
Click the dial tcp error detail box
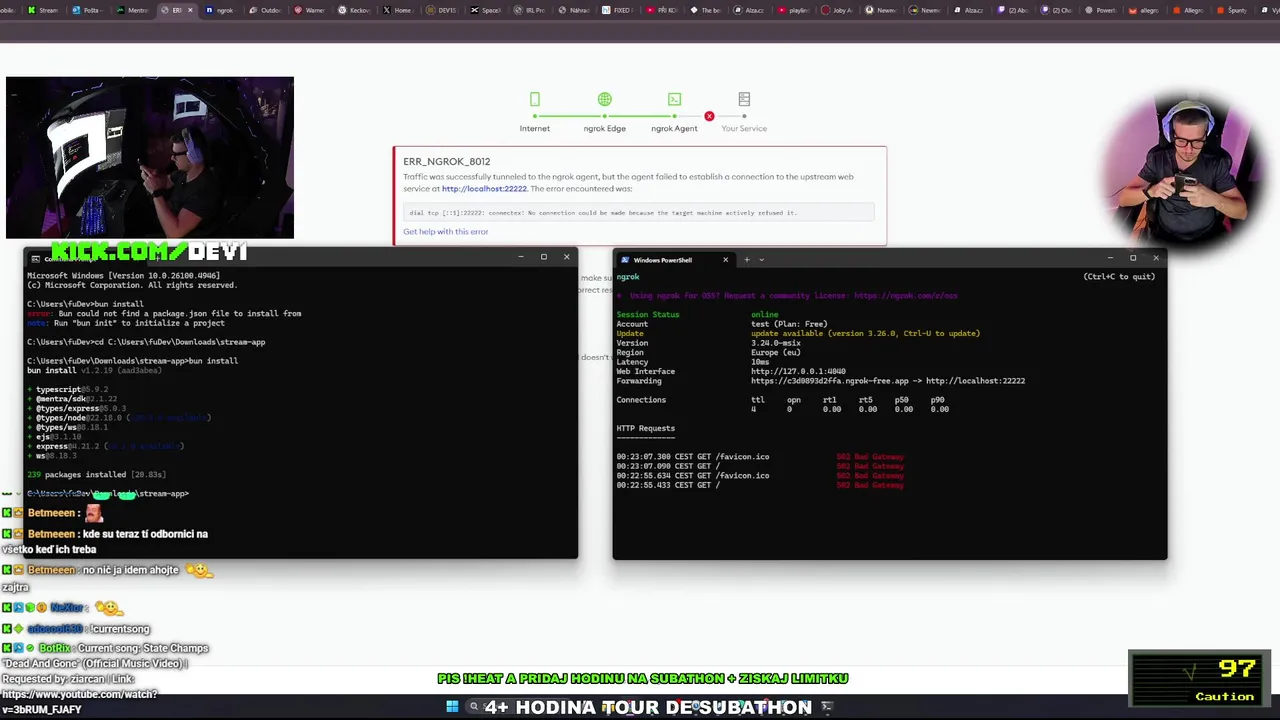click(x=639, y=212)
